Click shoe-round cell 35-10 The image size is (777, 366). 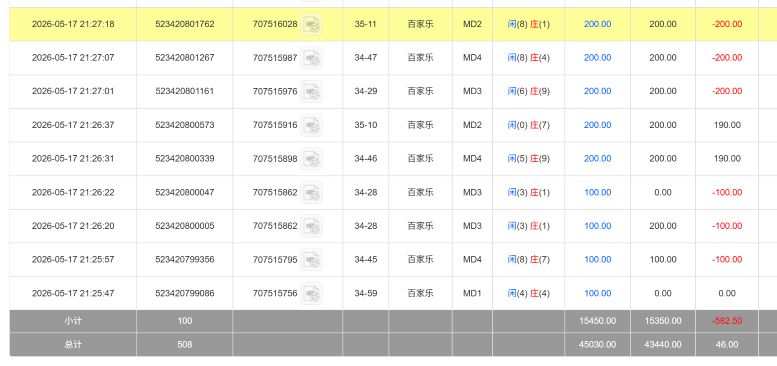pyautogui.click(x=366, y=125)
